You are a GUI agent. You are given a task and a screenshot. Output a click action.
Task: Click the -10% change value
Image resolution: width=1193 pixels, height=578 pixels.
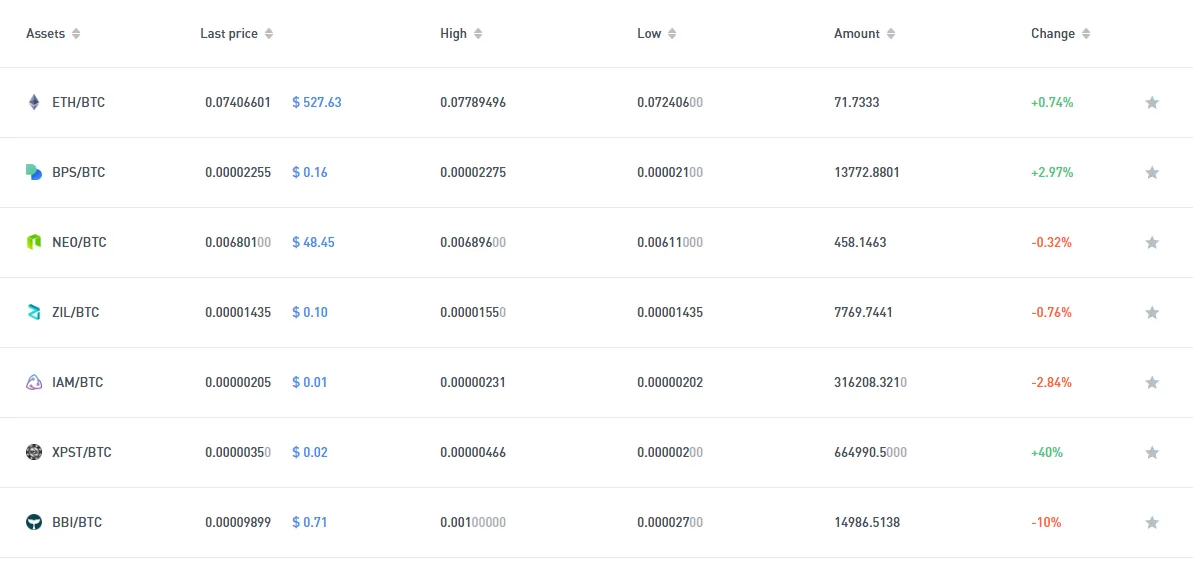tap(1046, 522)
